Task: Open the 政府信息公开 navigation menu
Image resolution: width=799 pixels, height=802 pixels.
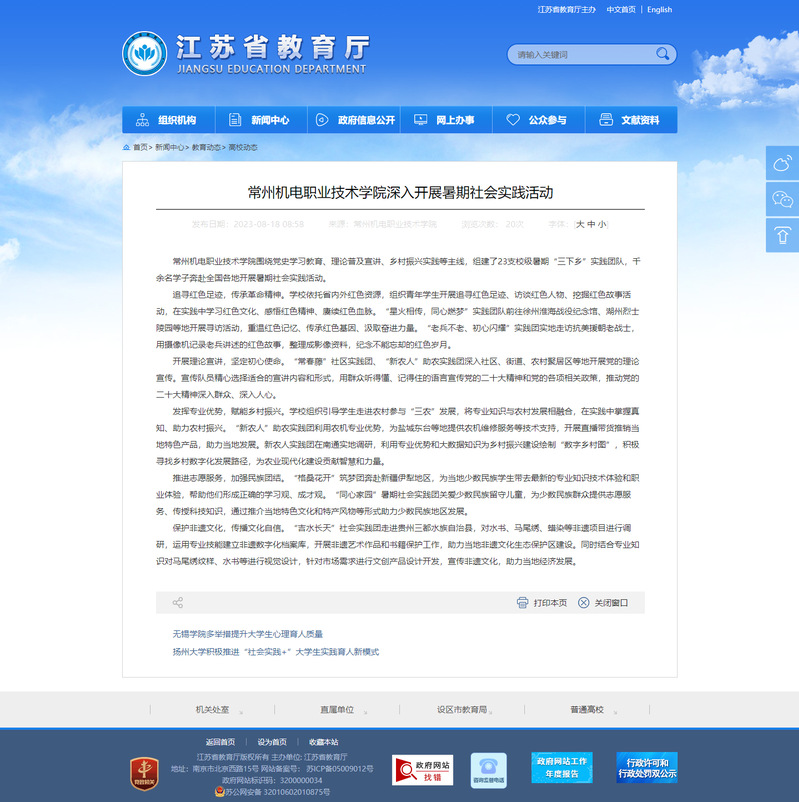Action: click(x=356, y=120)
